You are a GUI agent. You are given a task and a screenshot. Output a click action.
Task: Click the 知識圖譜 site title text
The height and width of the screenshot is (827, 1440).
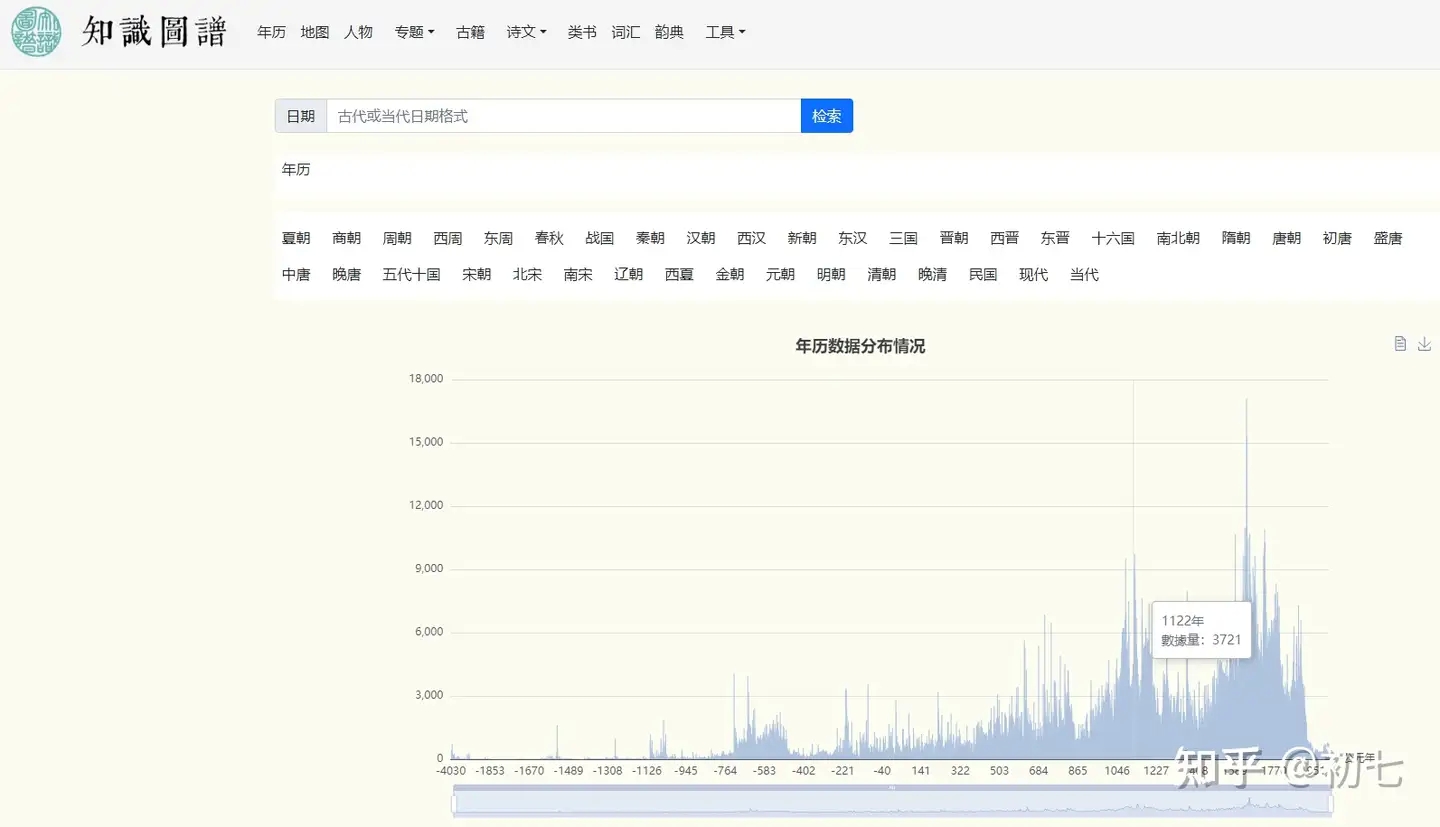click(x=154, y=32)
